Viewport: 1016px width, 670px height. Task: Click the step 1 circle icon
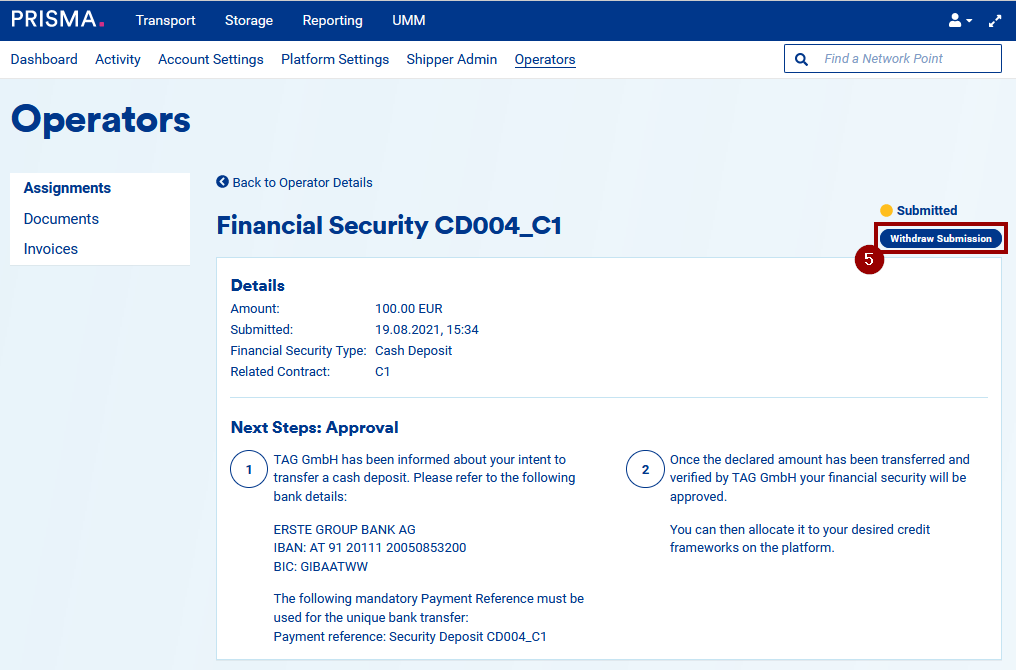(249, 469)
